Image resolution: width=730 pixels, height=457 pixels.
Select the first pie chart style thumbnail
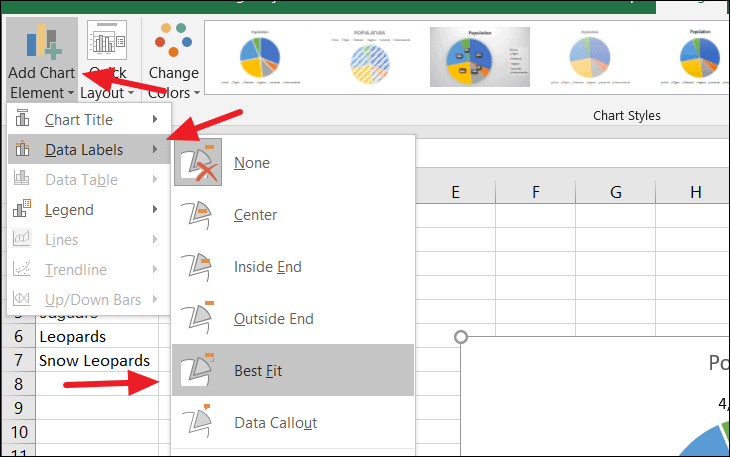(260, 57)
